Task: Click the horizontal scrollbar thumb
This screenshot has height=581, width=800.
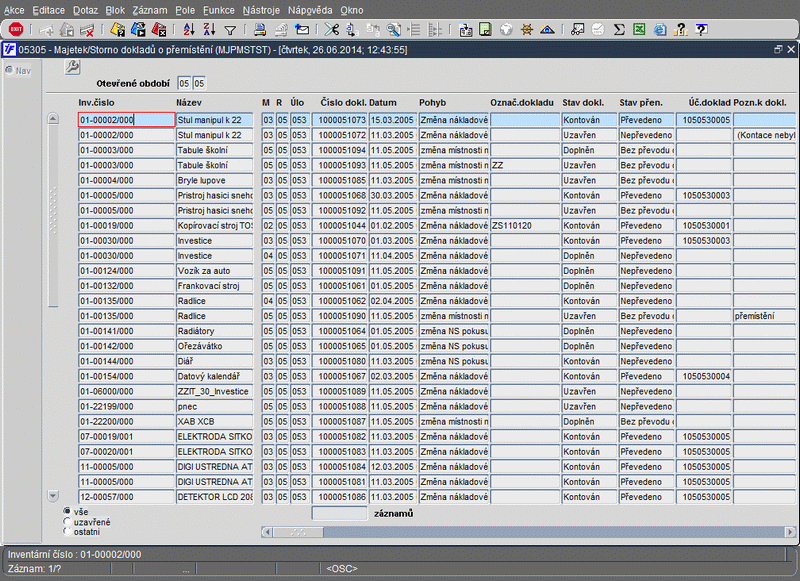Action: [x=298, y=532]
